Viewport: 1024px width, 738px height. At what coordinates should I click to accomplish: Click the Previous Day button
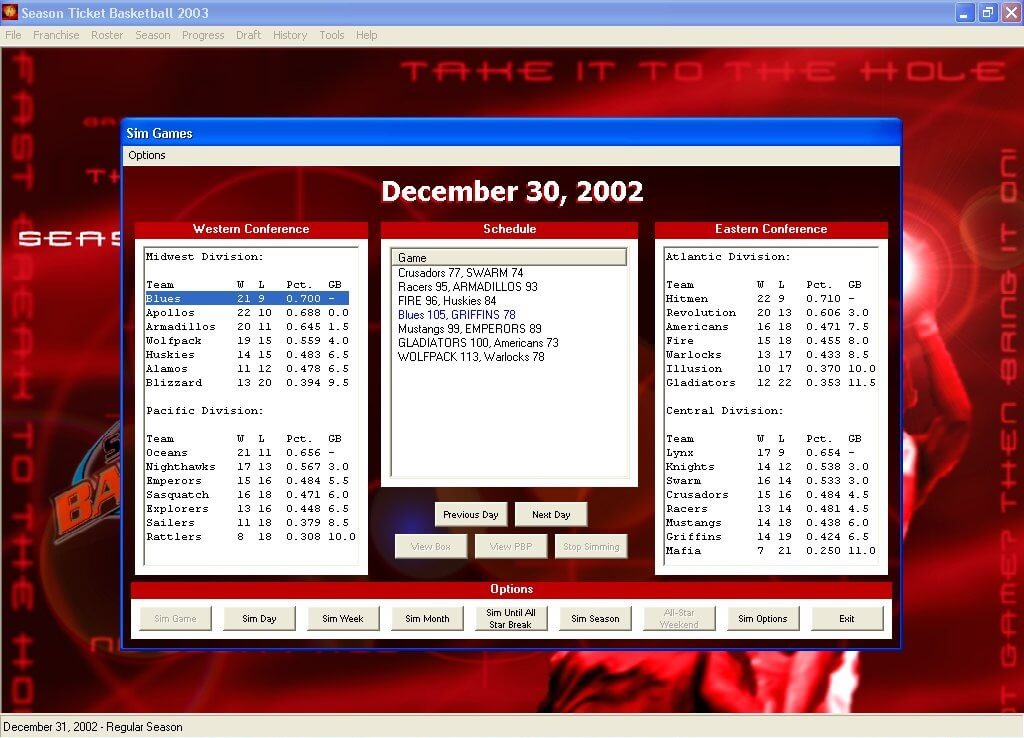[x=470, y=515]
